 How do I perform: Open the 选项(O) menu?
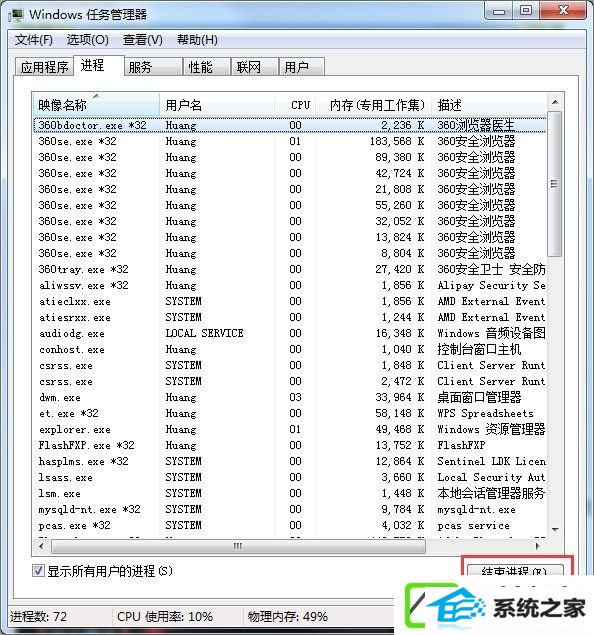[87, 40]
